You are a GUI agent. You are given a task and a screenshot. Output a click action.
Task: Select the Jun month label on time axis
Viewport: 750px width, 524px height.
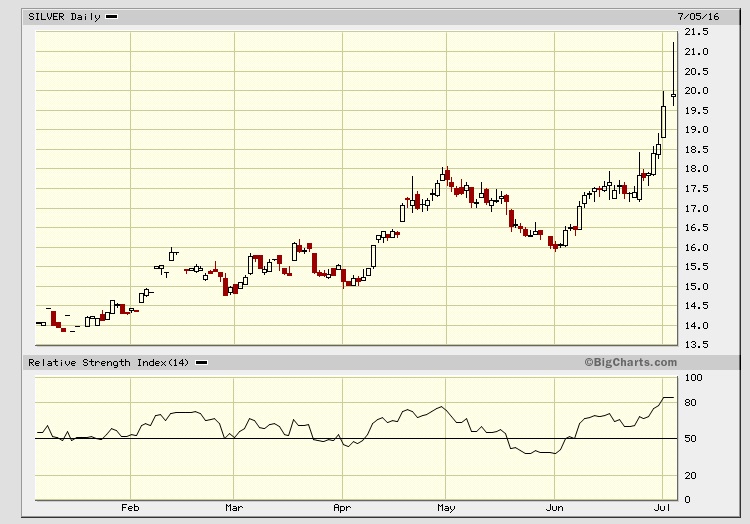pyautogui.click(x=555, y=507)
